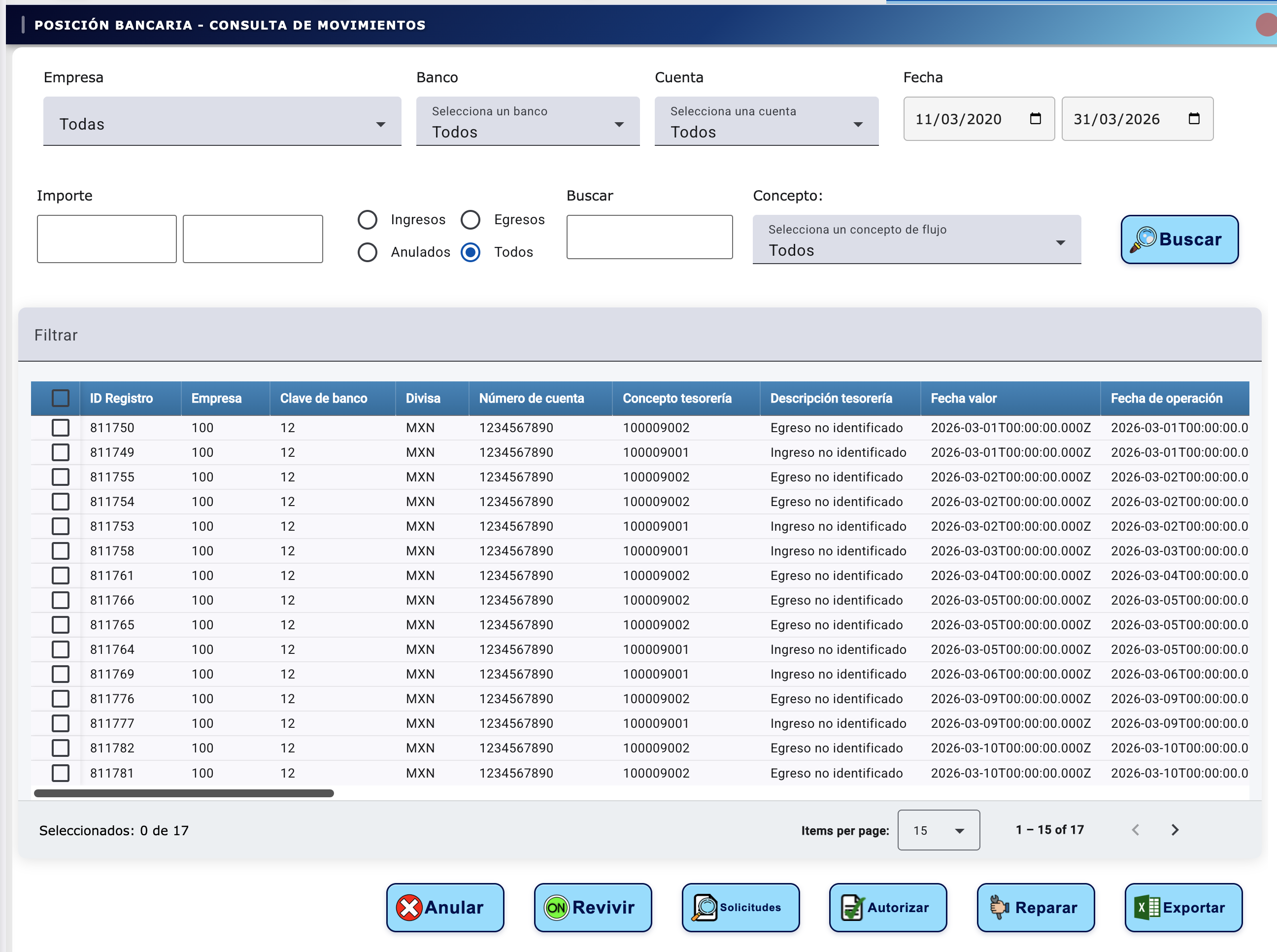The height and width of the screenshot is (952, 1277).
Task: Click the red X Anular icon
Action: pos(409,908)
